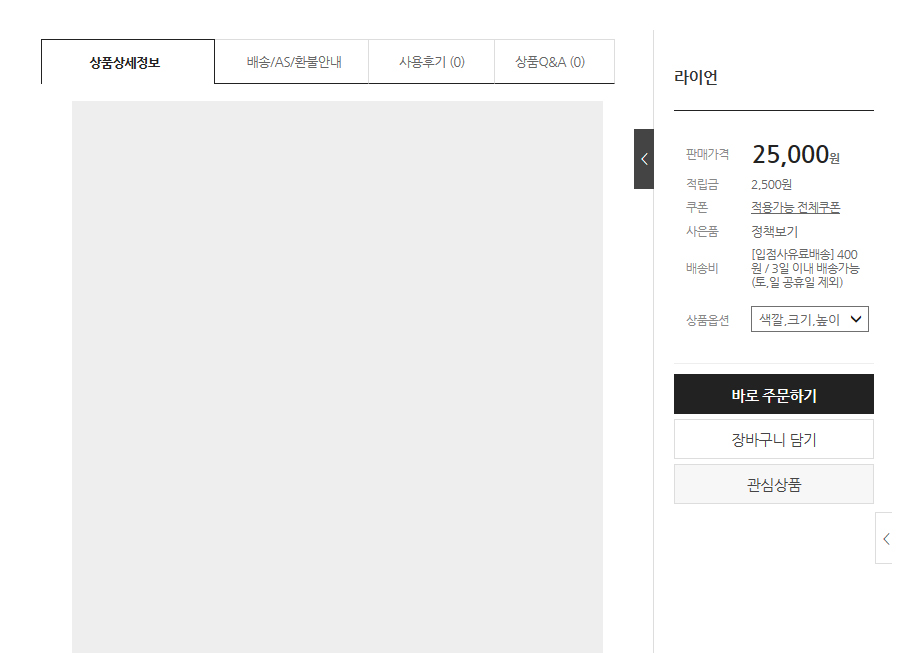Click the 사은품 label
This screenshot has height=653, width=922.
click(x=701, y=231)
